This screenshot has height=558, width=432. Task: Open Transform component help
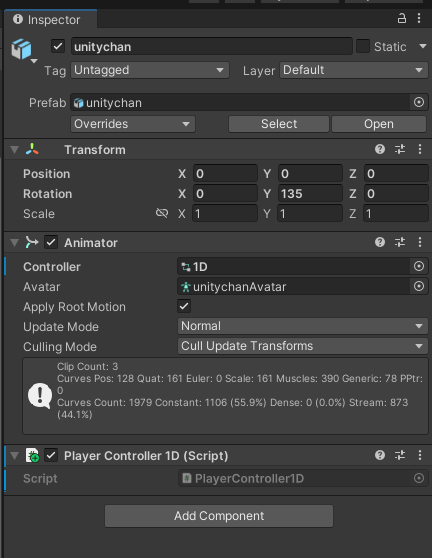[380, 149]
